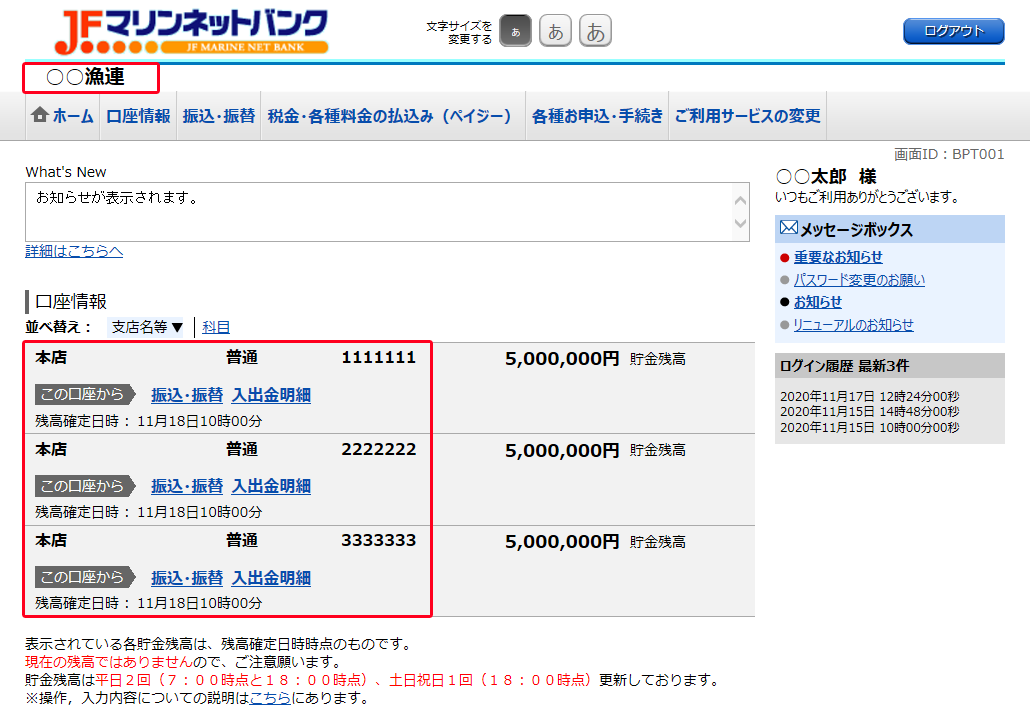The width and height of the screenshot is (1030, 721).
Task: Open 税金・各種料金の払込み（ペイジー） menu
Action: coord(390,116)
